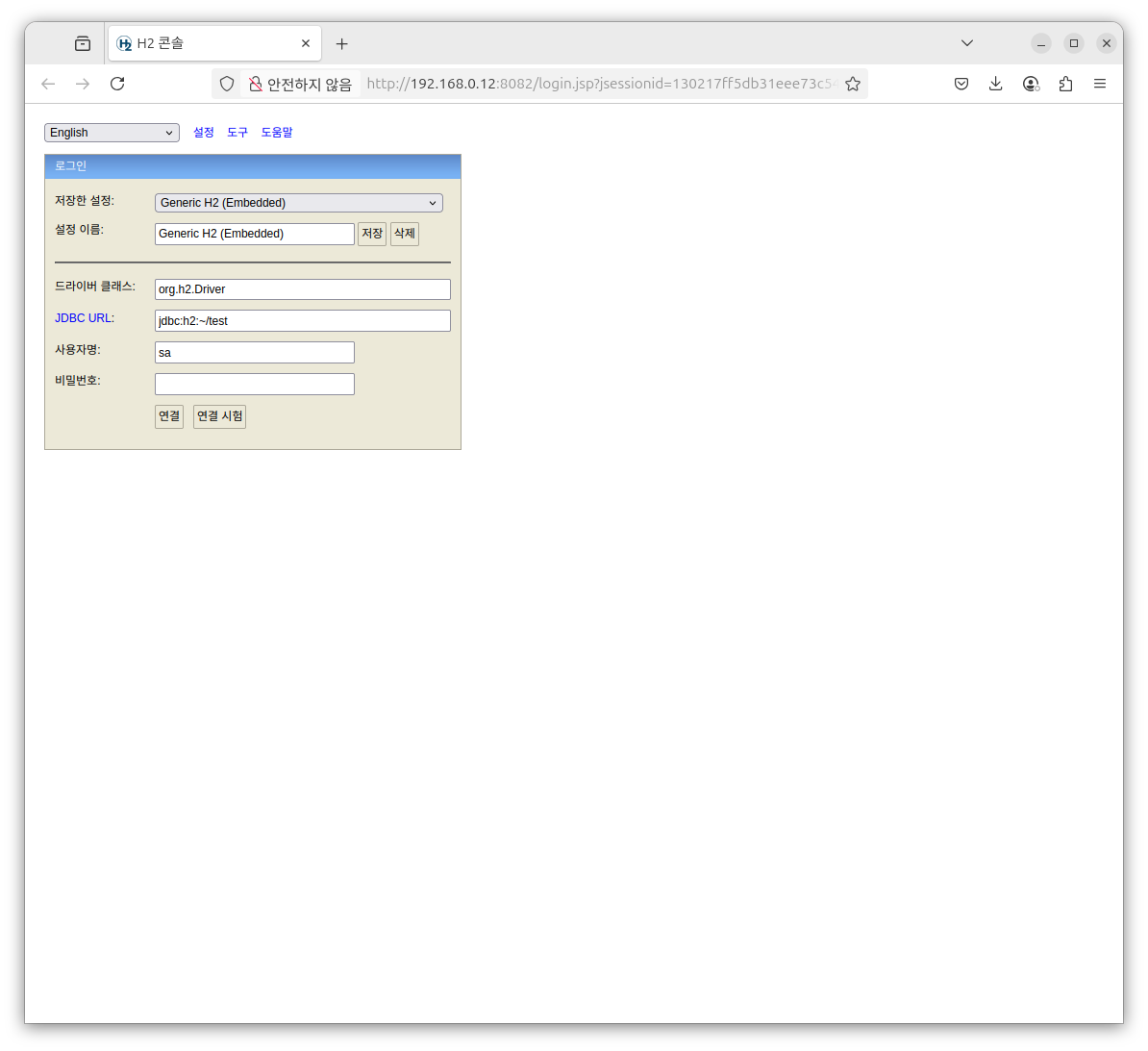Click the 로그인 panel header text
This screenshot has width=1148, height=1051.
coord(70,166)
